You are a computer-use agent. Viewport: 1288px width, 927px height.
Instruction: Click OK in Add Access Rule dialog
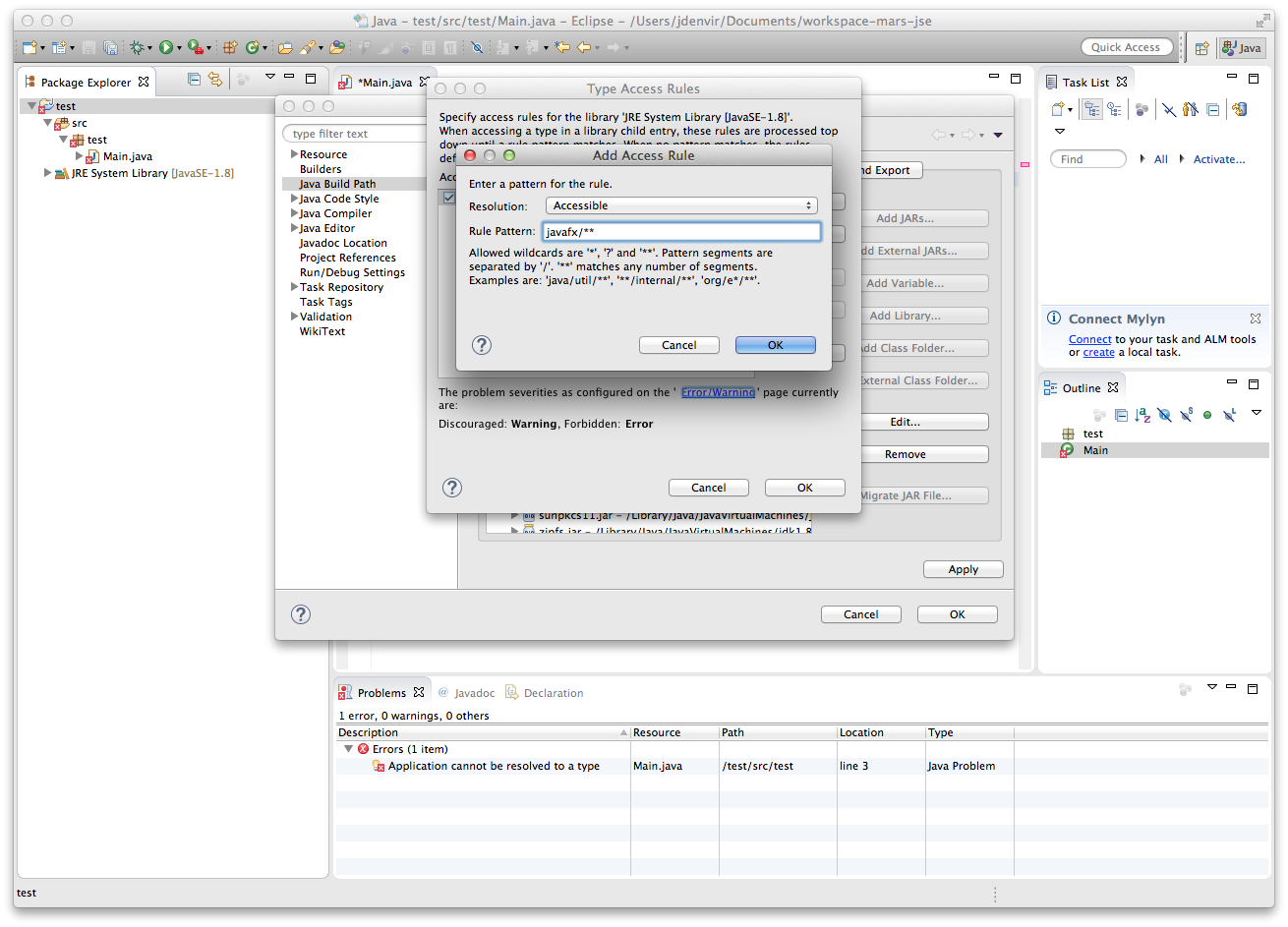776,345
